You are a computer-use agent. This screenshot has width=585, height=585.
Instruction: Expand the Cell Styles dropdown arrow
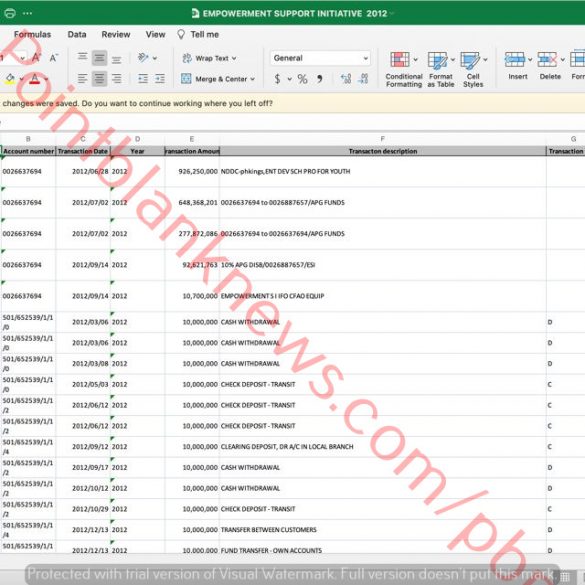click(x=485, y=59)
